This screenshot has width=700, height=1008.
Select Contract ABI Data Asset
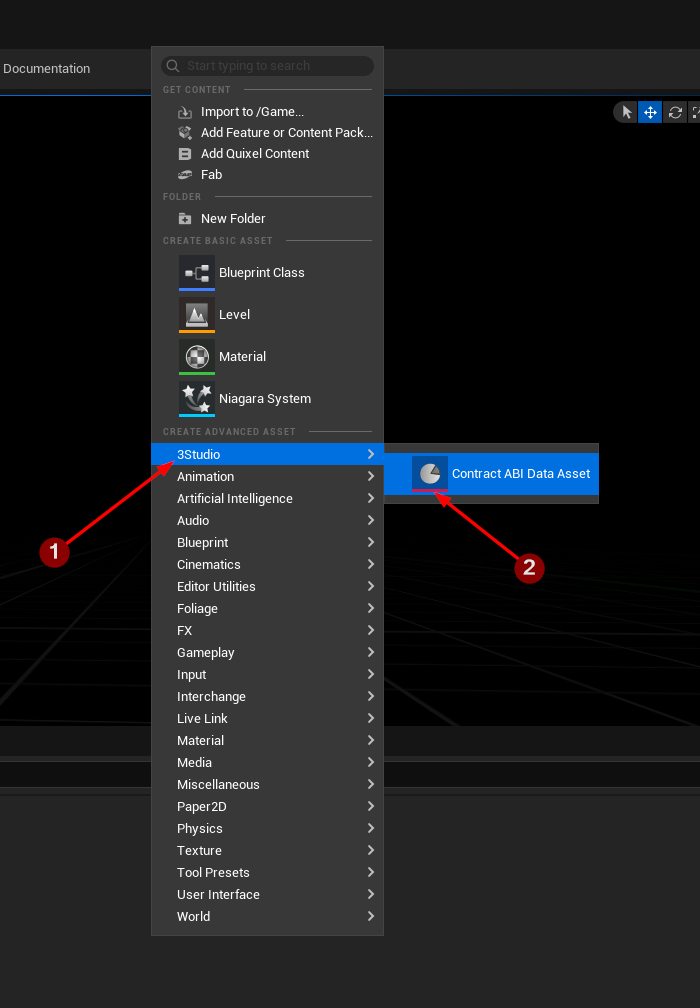click(x=492, y=474)
